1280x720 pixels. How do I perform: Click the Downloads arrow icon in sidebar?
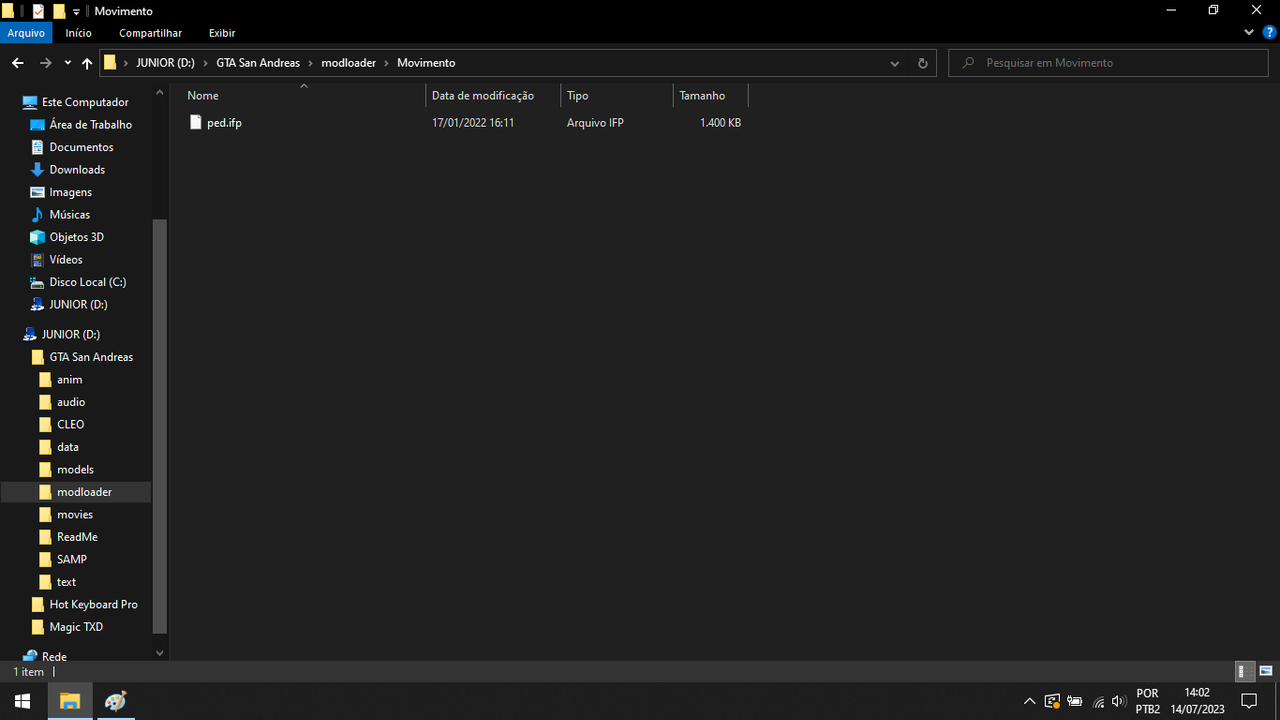tap(38, 170)
